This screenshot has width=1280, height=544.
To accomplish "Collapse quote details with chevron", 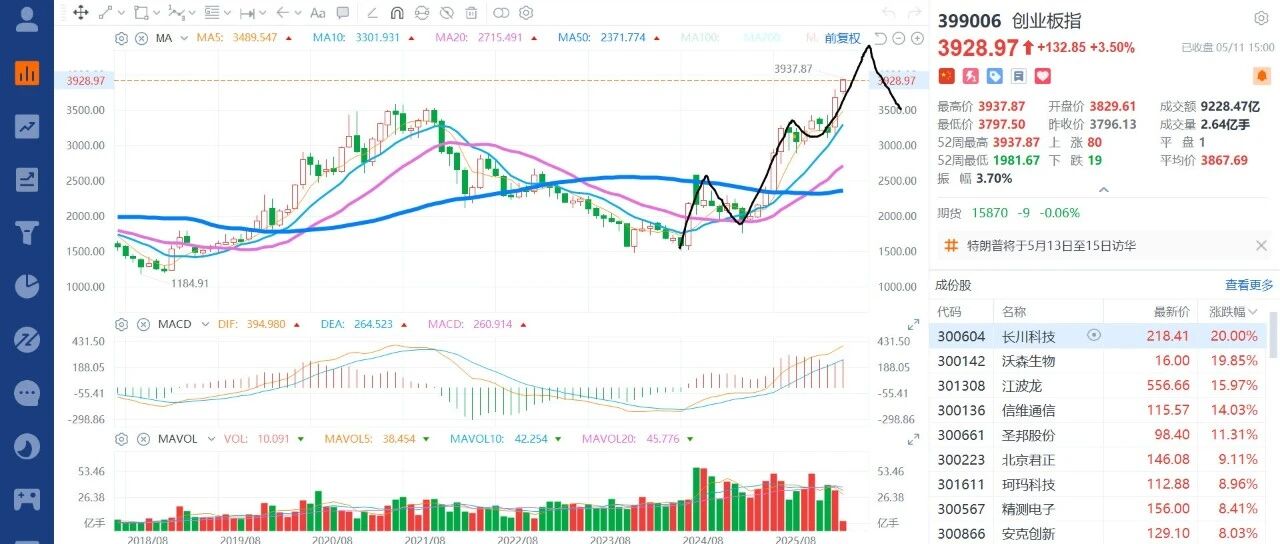I will [x=1104, y=189].
